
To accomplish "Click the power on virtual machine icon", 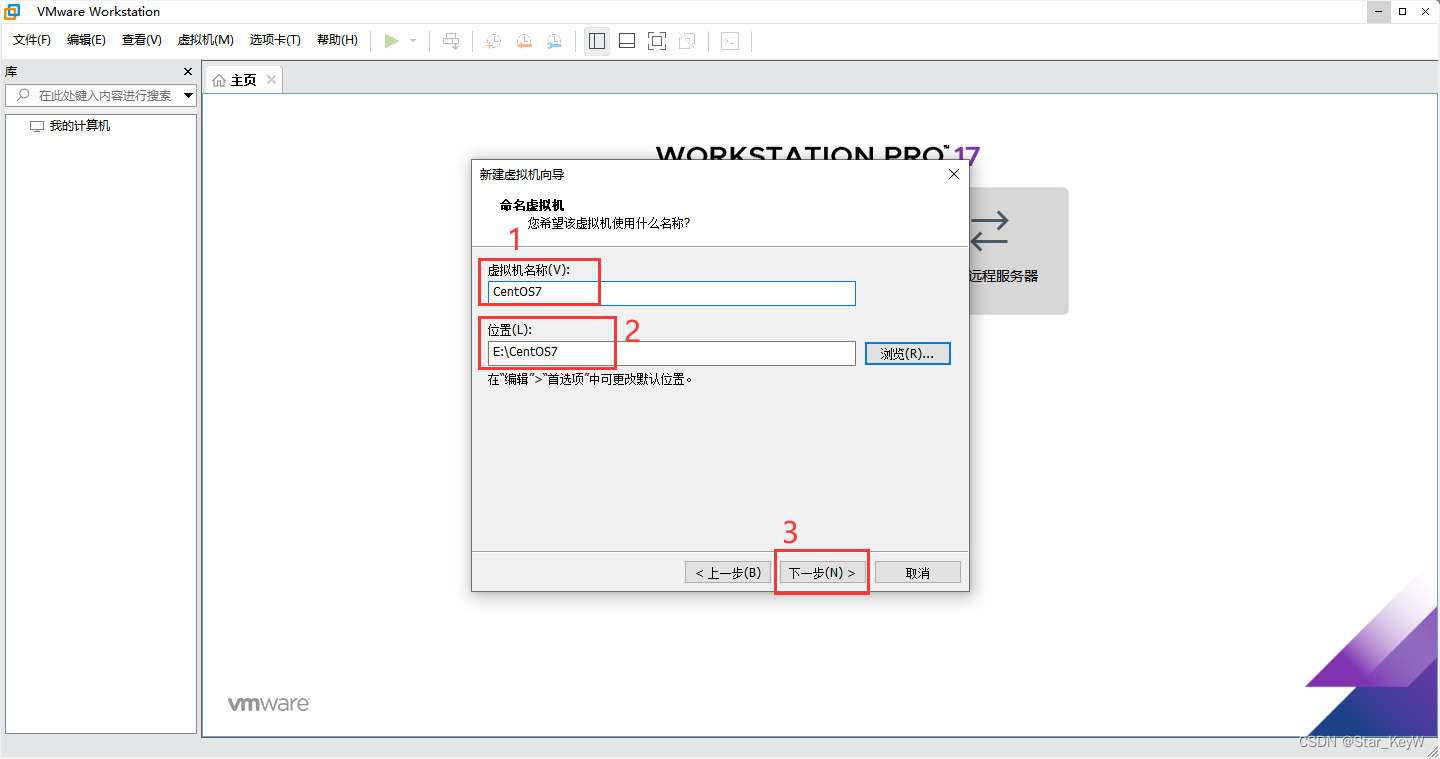I will pos(393,41).
